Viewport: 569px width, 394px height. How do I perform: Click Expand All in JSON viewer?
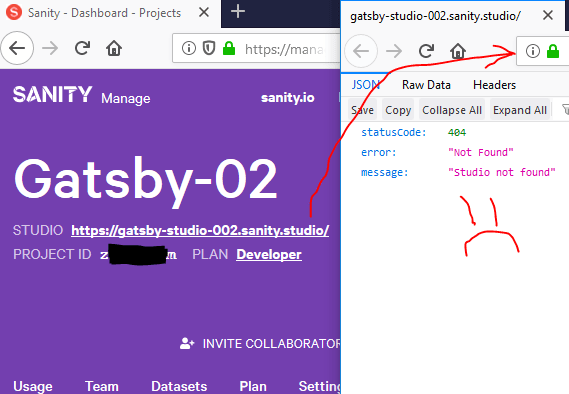[x=520, y=110]
